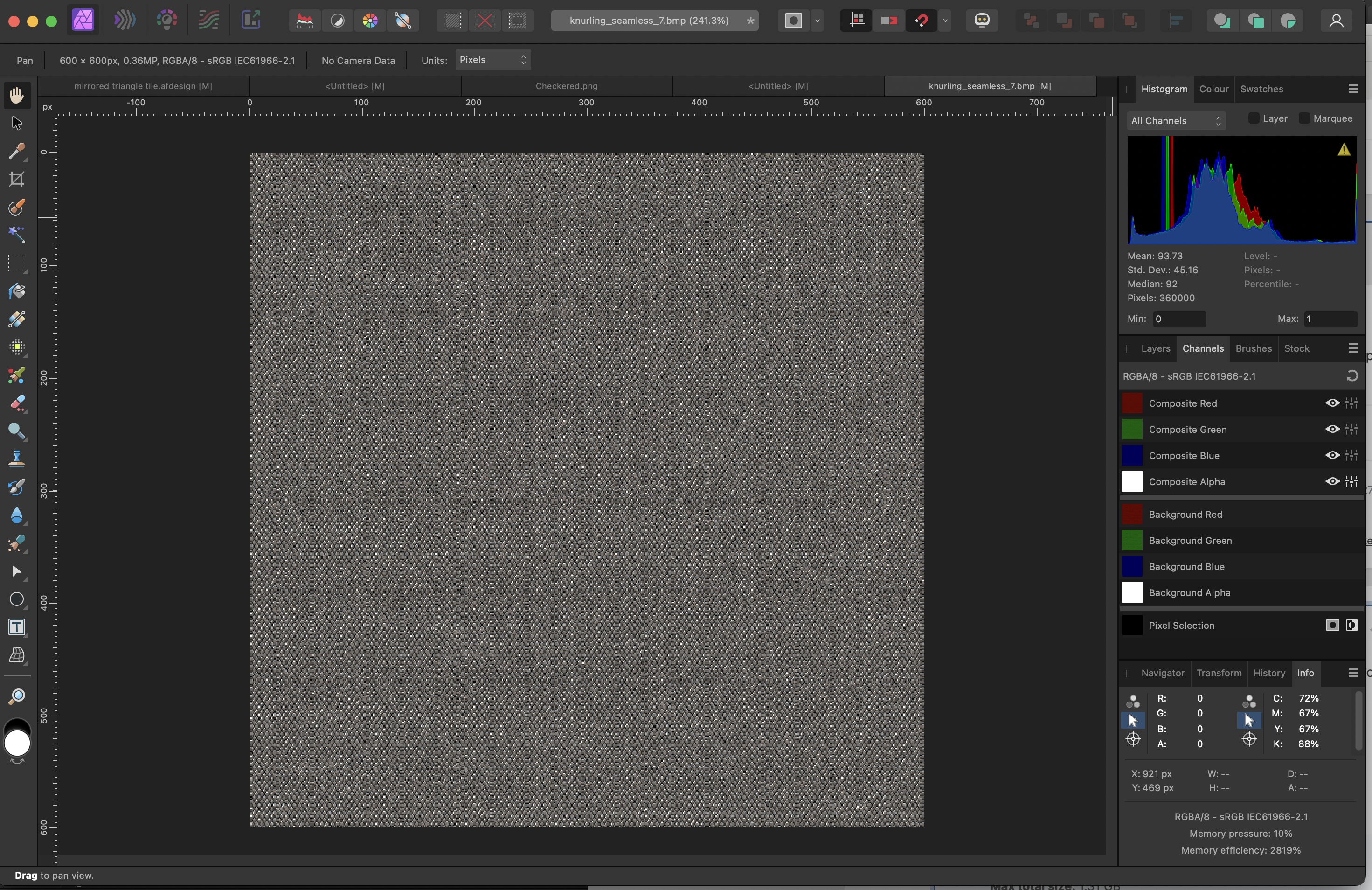Select the Dodge Brush tool
This screenshot has height=890, width=1372.
[x=17, y=431]
